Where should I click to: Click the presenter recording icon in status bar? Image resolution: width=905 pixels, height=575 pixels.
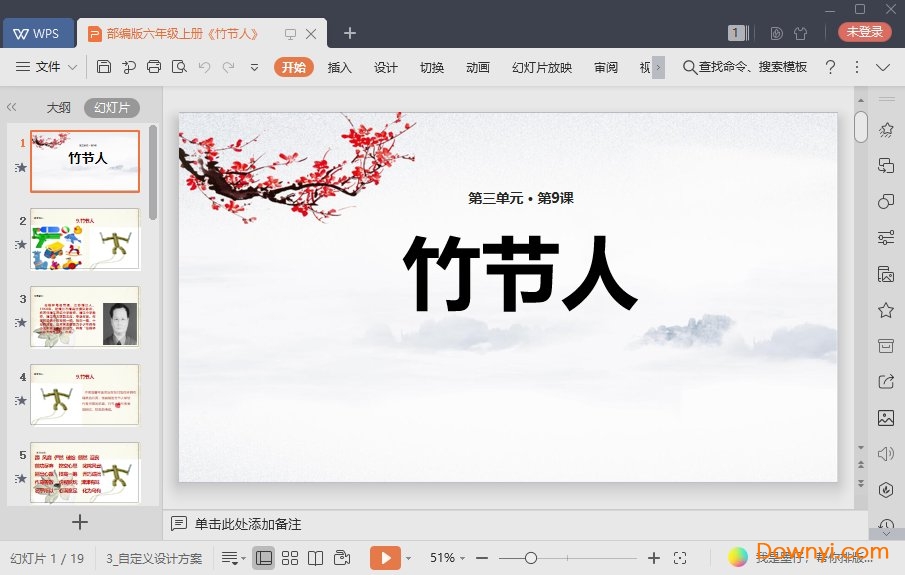[342, 558]
